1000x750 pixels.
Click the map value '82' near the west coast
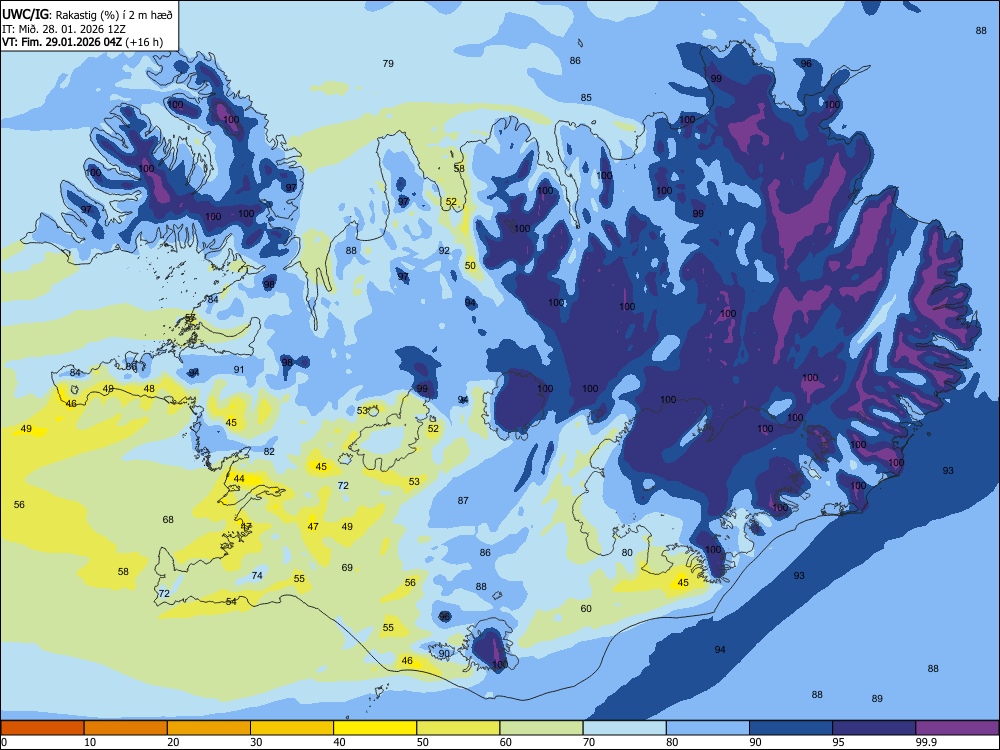[x=269, y=452]
